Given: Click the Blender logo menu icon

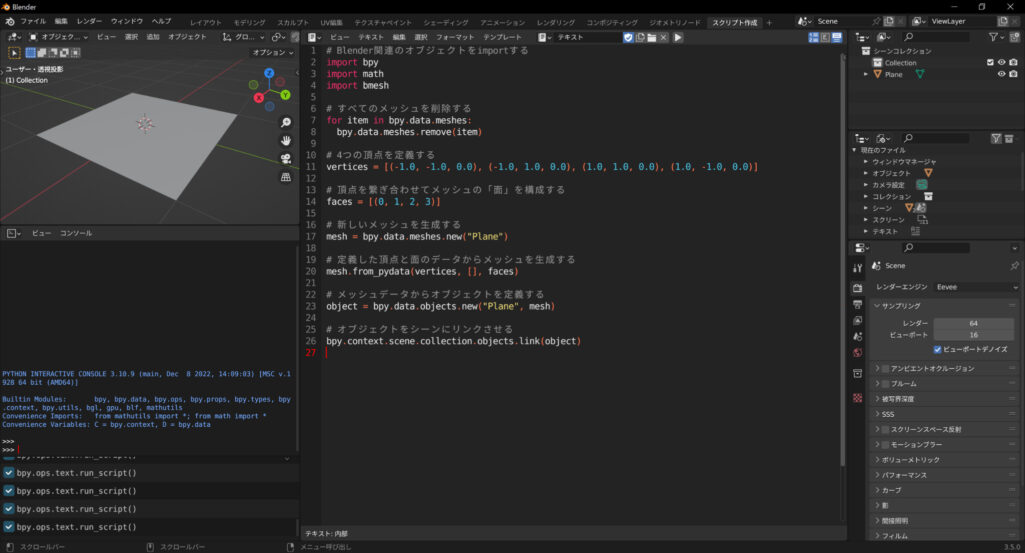Looking at the screenshot, I should pos(10,22).
